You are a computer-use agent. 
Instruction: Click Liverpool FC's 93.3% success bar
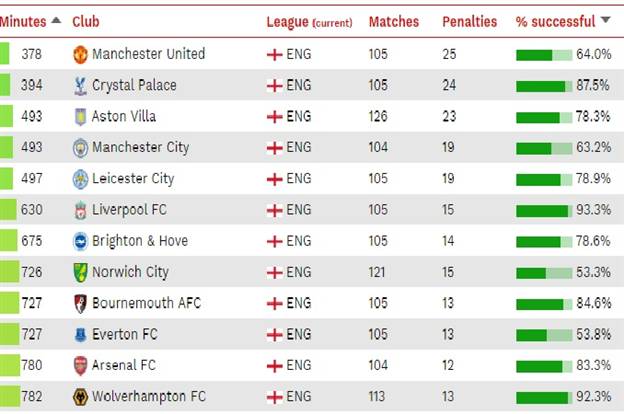point(544,210)
